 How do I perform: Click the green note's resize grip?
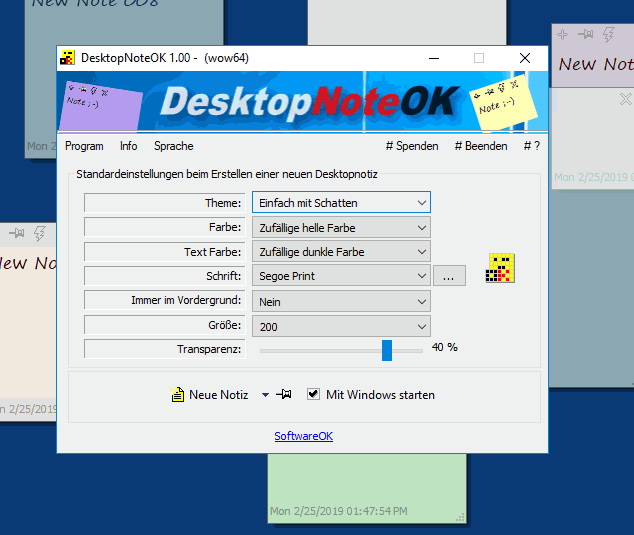point(461,517)
